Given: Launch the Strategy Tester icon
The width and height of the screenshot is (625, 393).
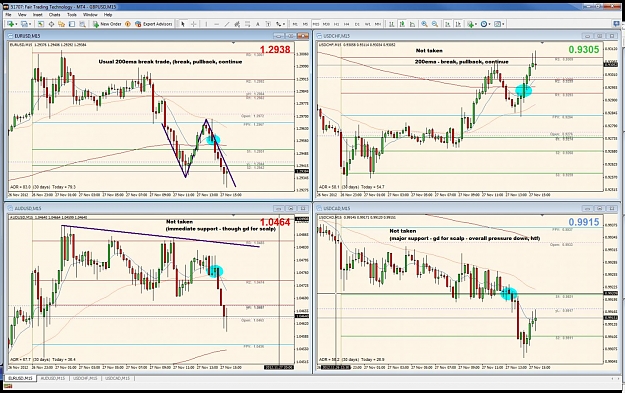Looking at the screenshot, I should pyautogui.click(x=83, y=24).
